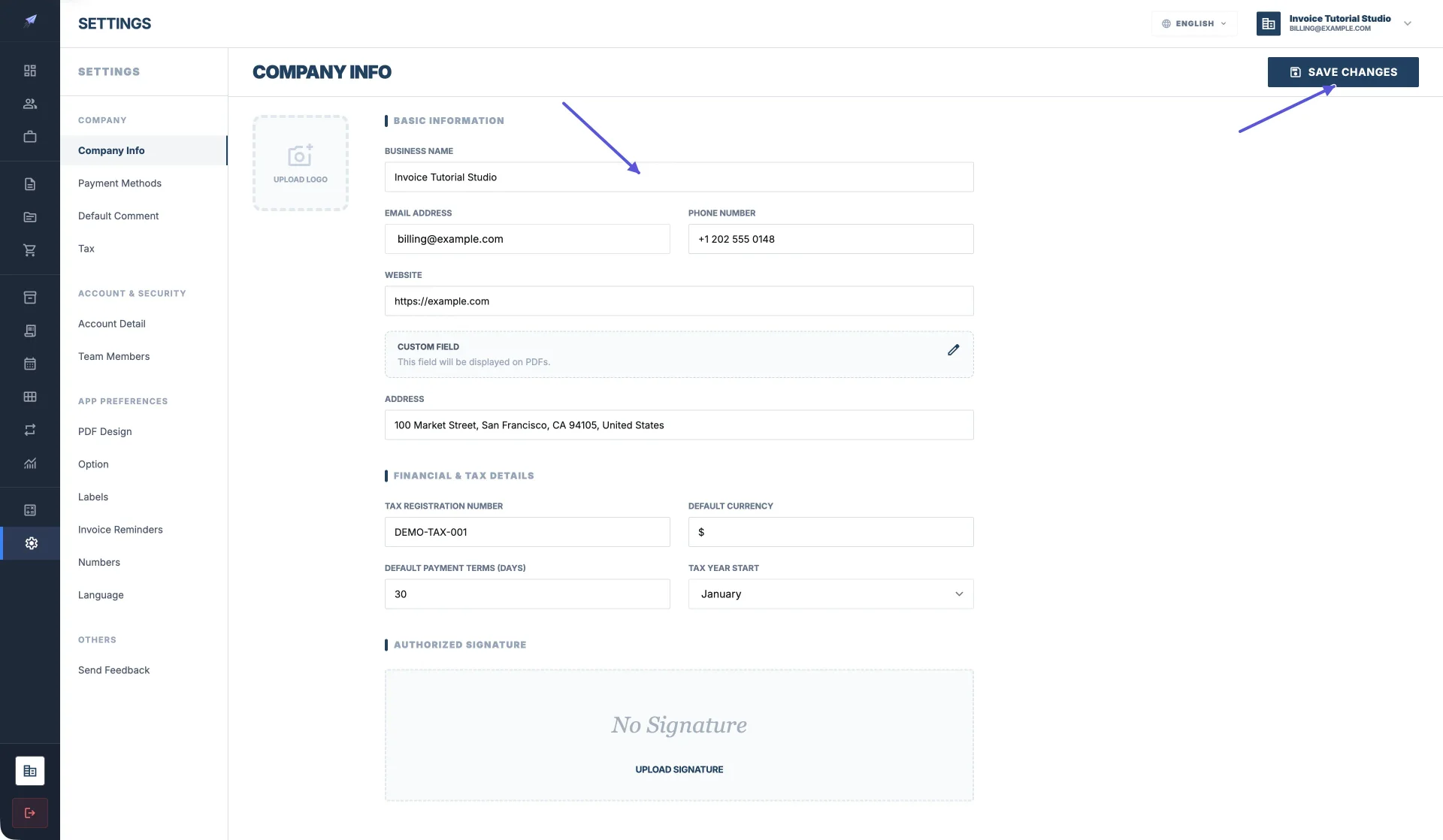Click the Save Changes button

coord(1343,72)
